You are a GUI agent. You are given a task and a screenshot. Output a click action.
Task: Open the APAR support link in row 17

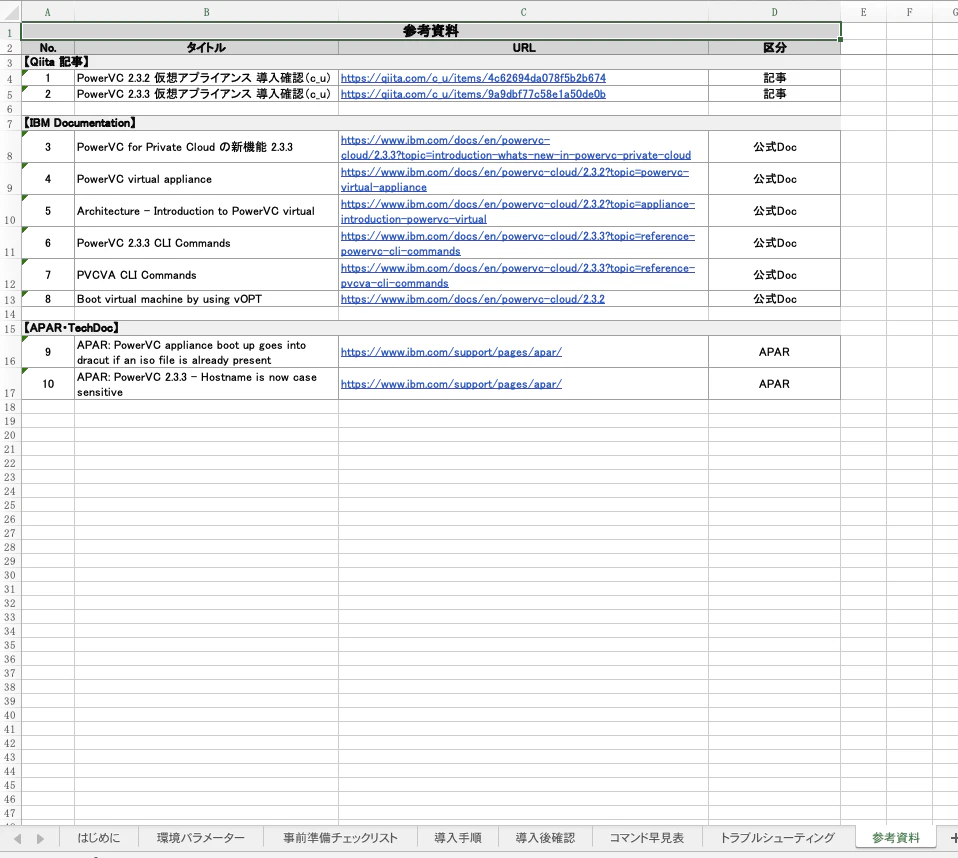pos(451,384)
